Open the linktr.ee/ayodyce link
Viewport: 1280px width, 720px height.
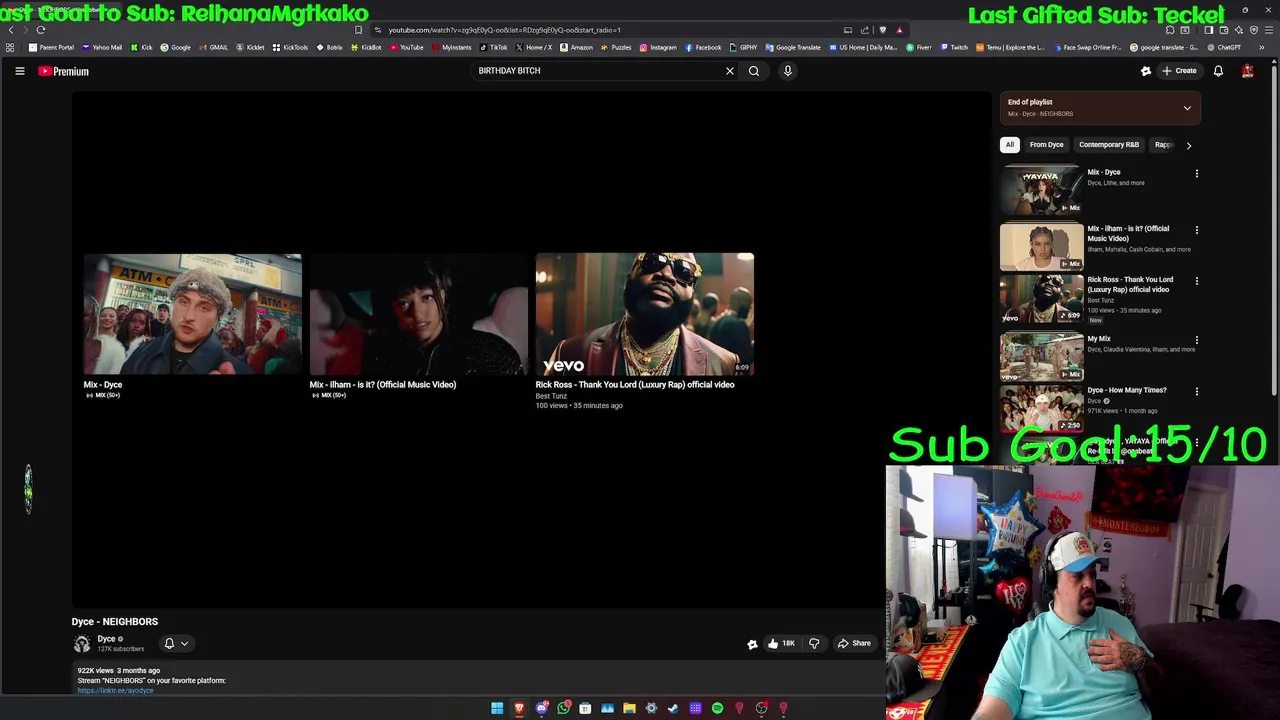click(116, 691)
